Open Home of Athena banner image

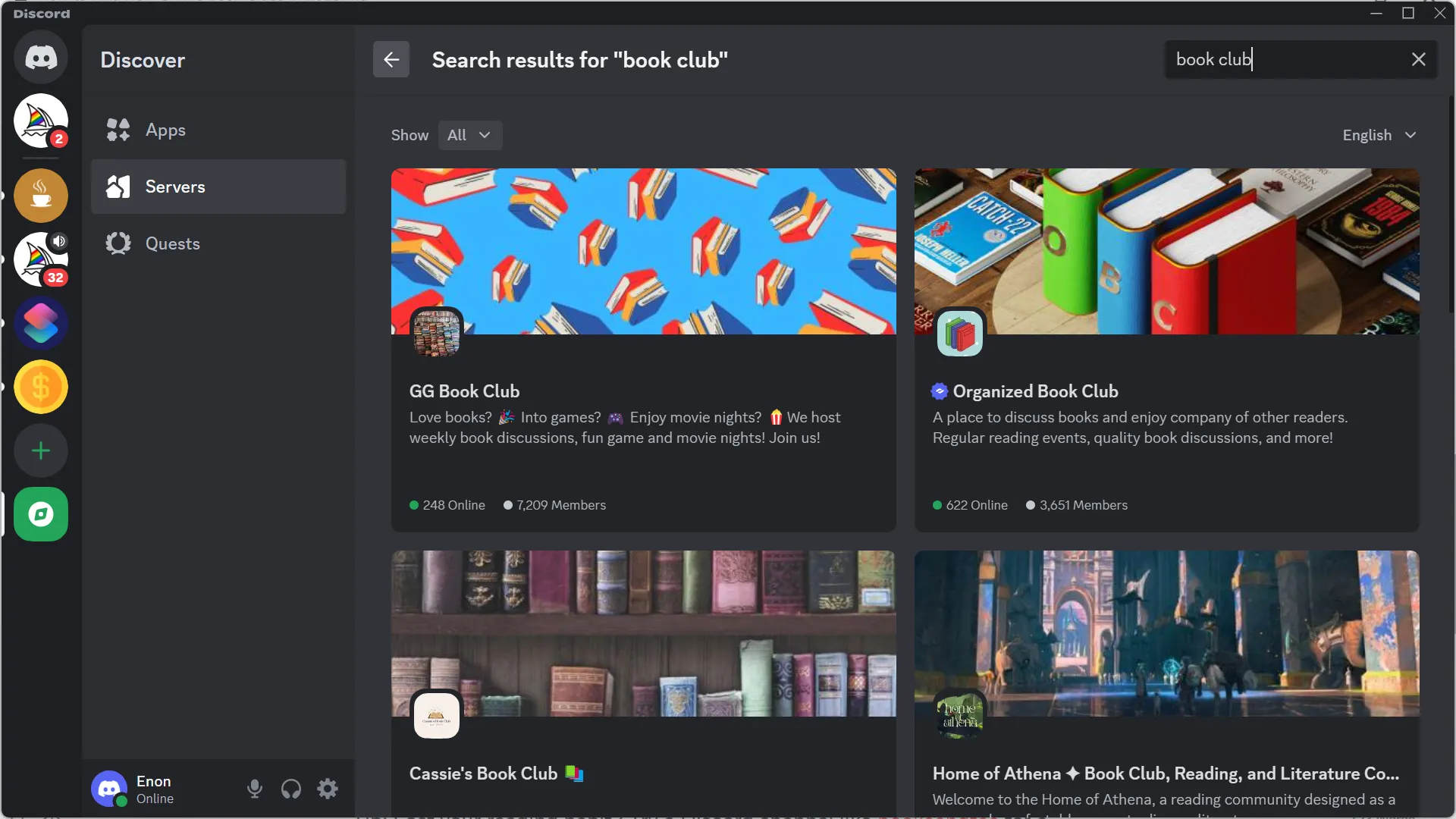tap(1167, 633)
